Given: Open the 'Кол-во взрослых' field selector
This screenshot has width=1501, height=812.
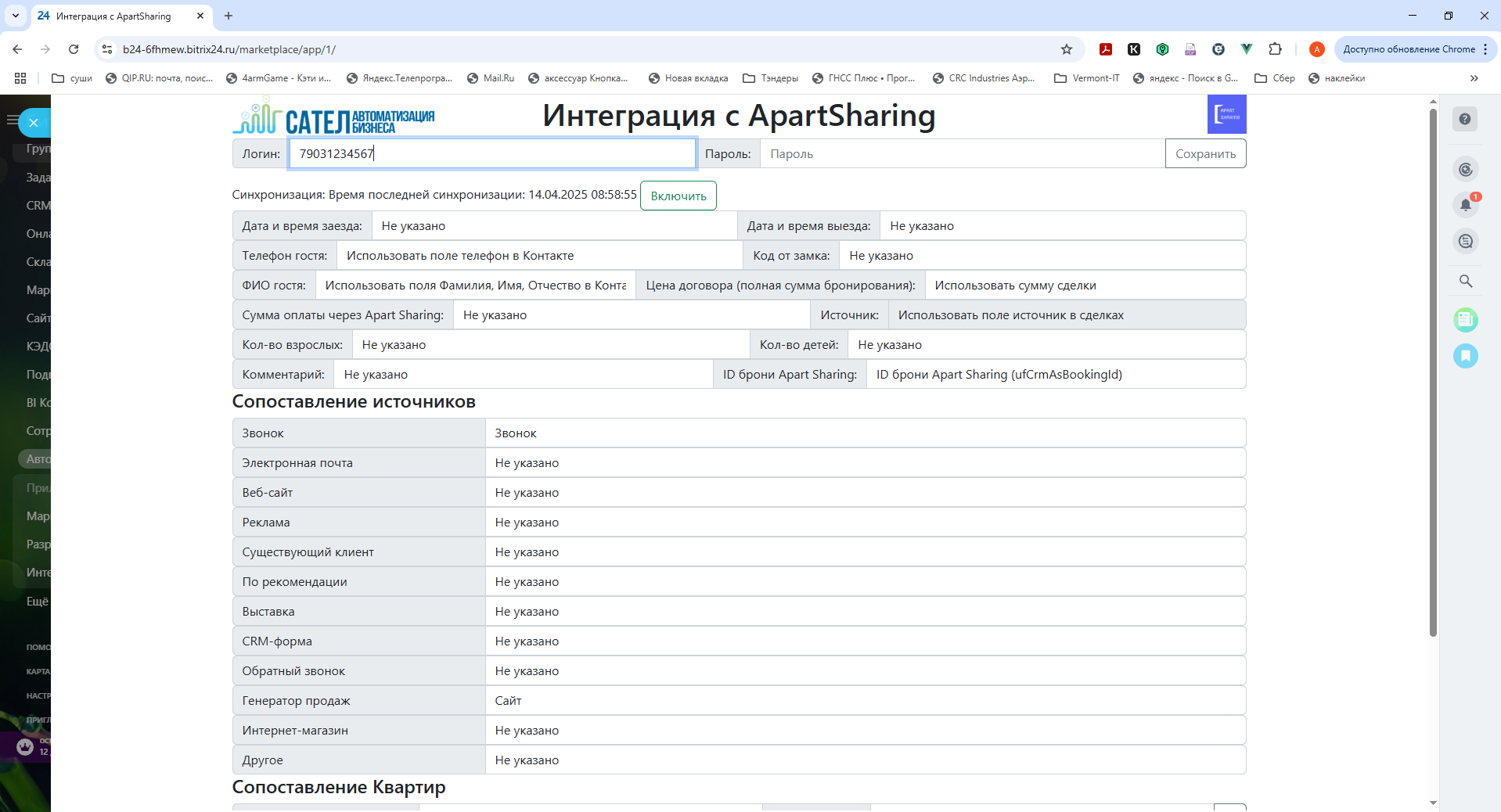Looking at the screenshot, I should pyautogui.click(x=550, y=345).
